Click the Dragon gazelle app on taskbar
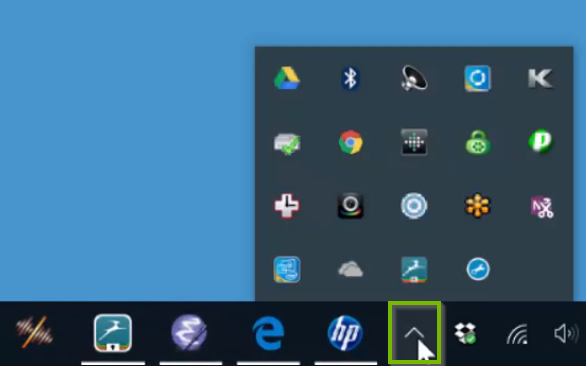The height and width of the screenshot is (366, 586). 113,333
